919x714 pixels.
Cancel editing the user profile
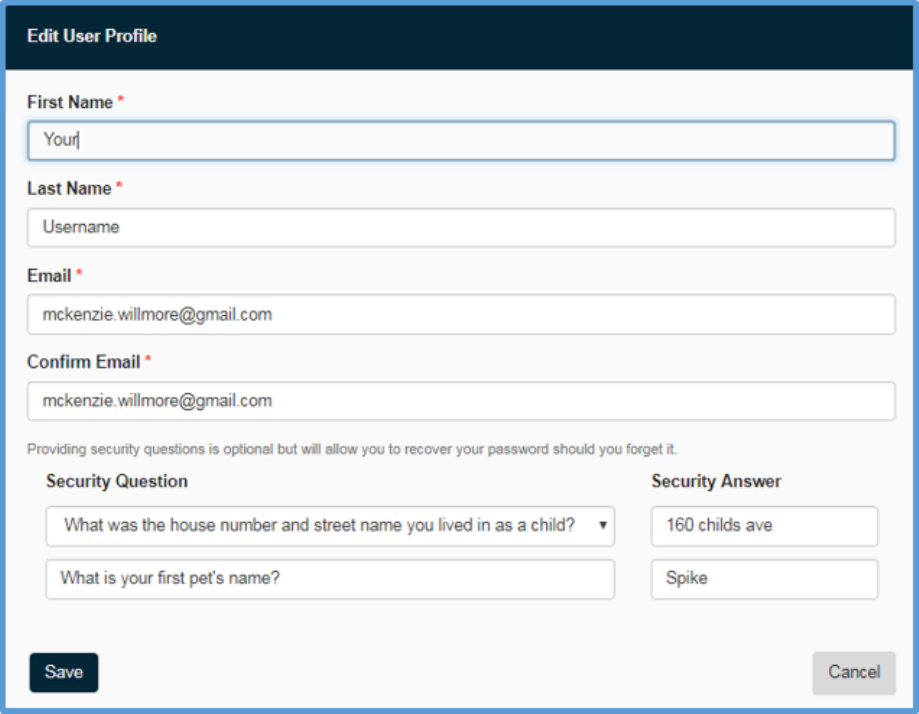coord(853,672)
